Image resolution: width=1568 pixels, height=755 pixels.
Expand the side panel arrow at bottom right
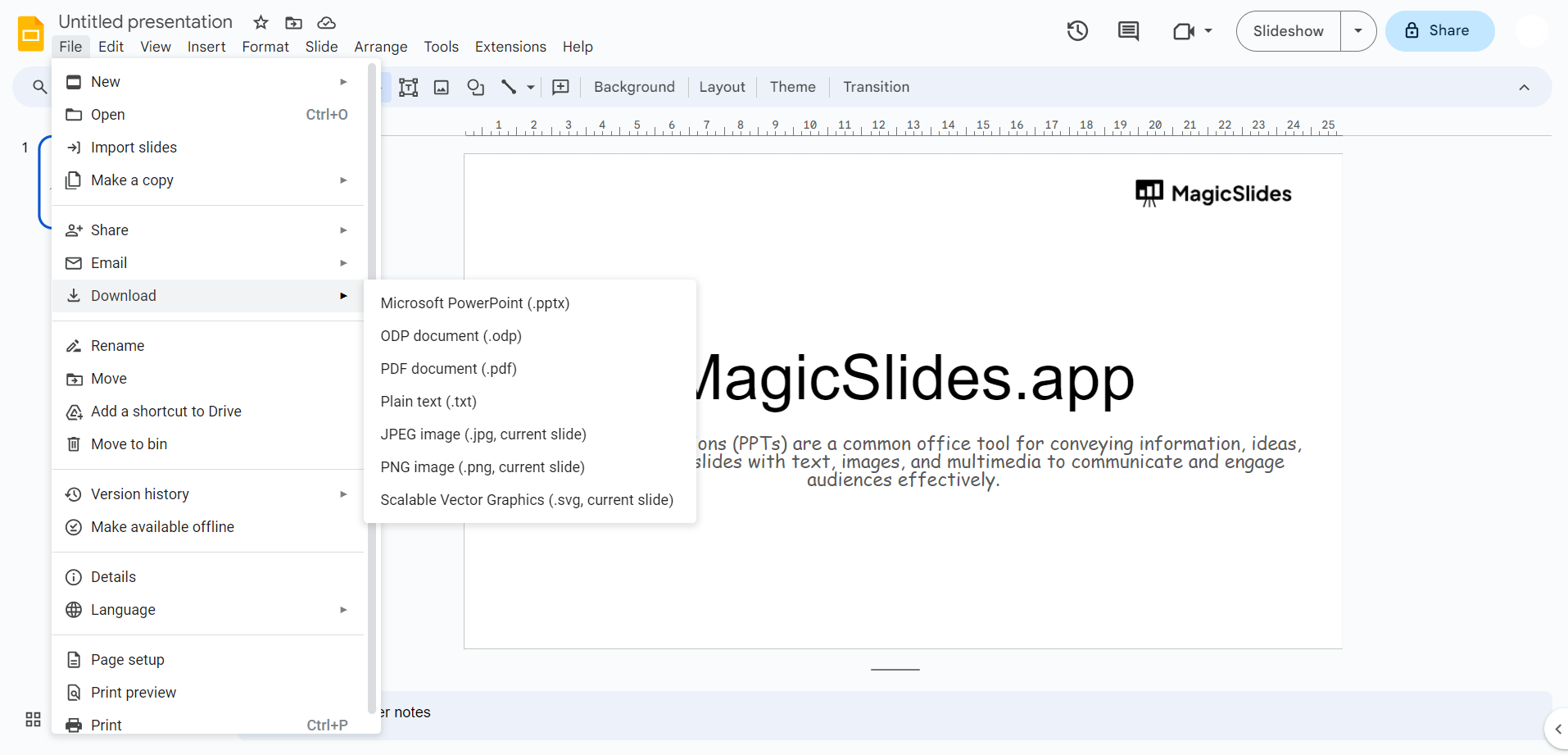point(1557,729)
